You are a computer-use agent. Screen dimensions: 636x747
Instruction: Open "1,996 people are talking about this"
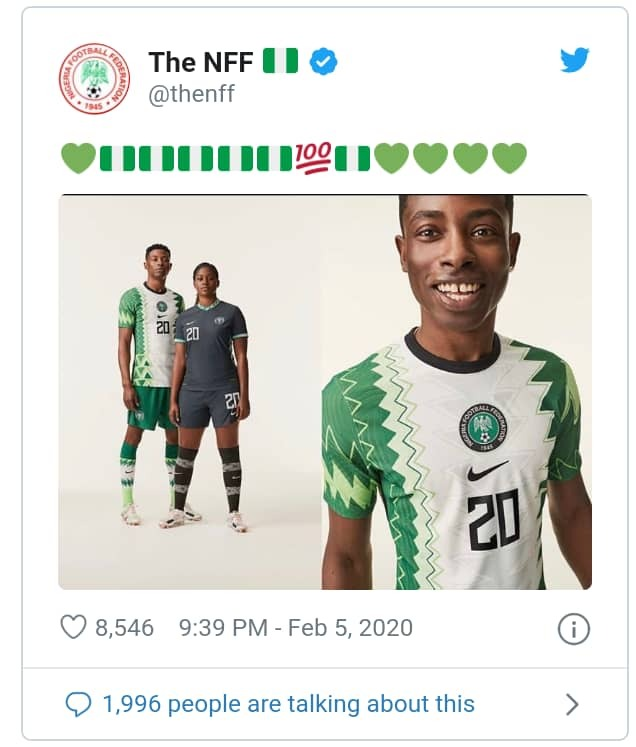point(288,705)
